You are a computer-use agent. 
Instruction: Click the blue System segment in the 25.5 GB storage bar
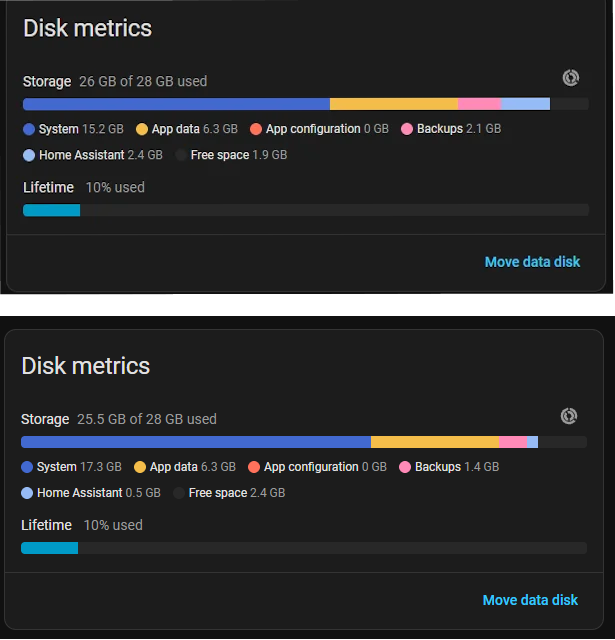click(x=196, y=442)
